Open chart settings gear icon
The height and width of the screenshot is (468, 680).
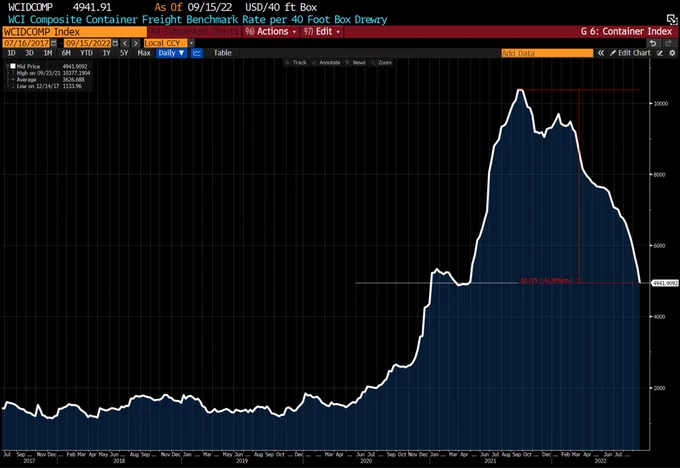[672, 53]
